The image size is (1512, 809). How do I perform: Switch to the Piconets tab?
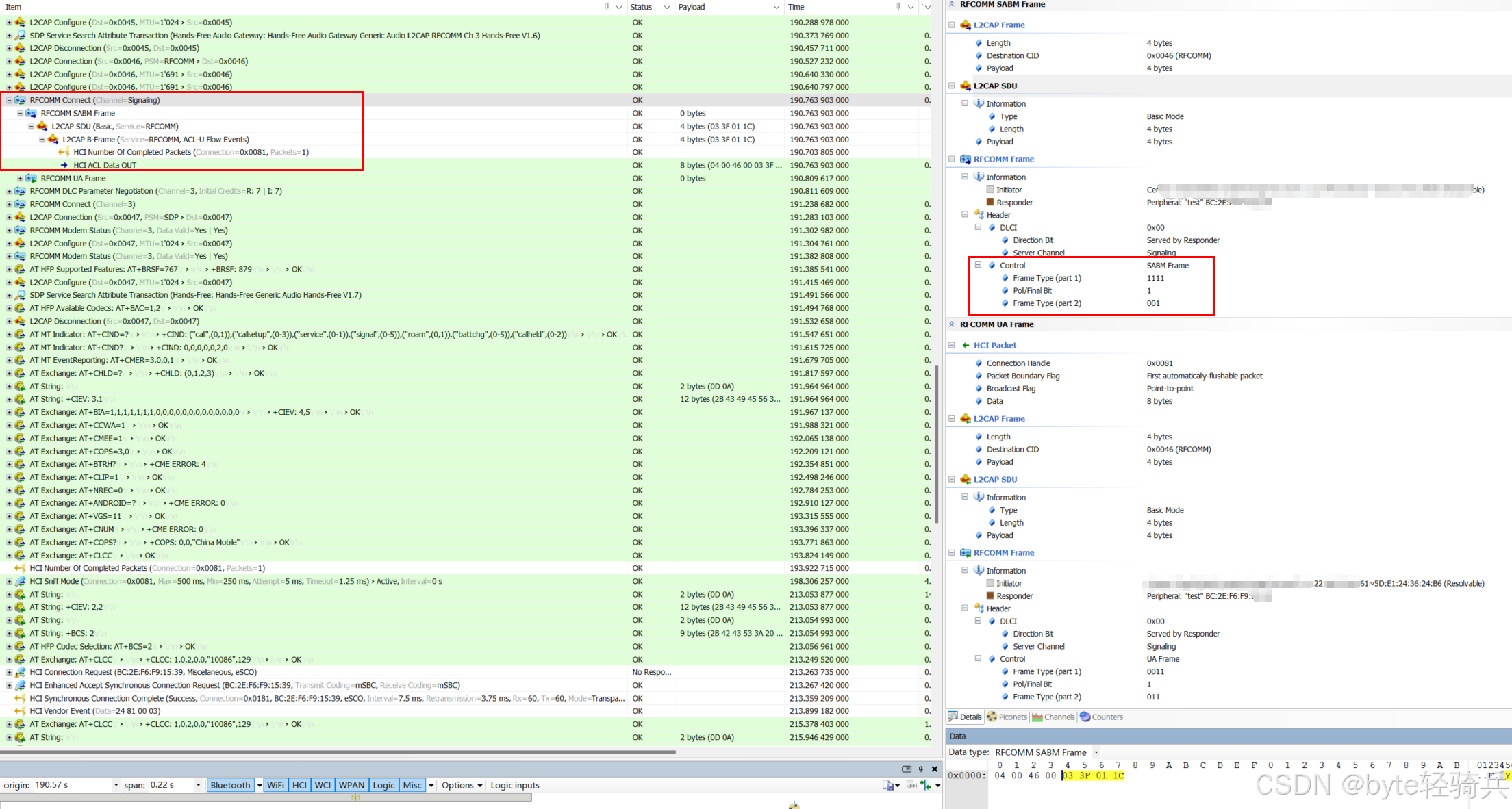tap(1007, 717)
